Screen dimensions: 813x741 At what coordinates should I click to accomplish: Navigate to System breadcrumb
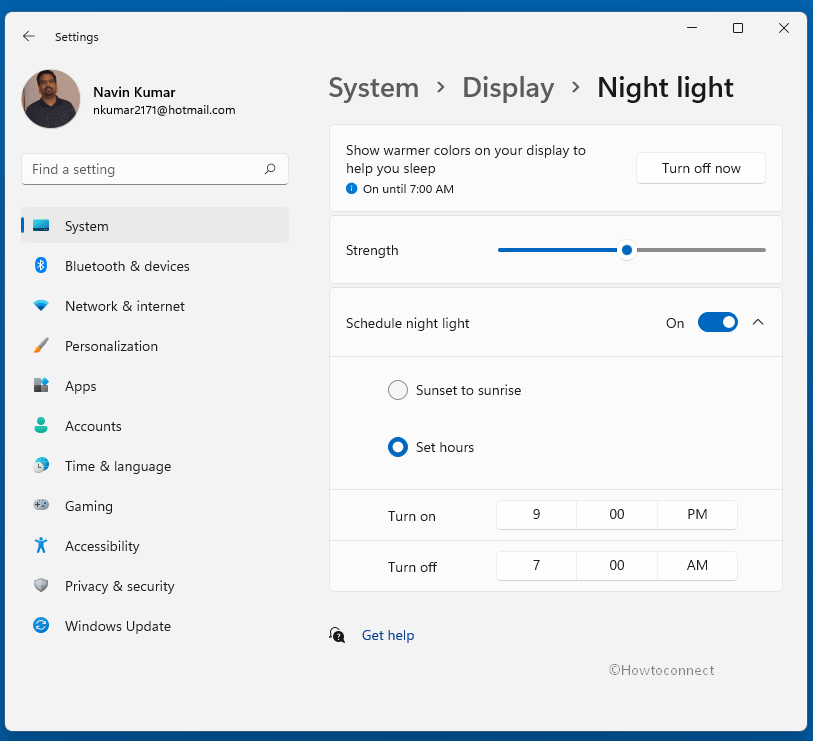pos(374,87)
